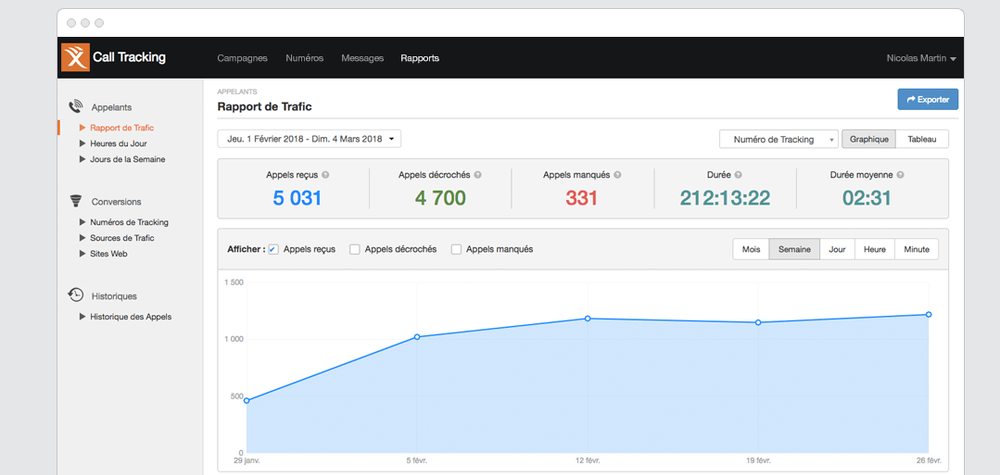Image resolution: width=1000 pixels, height=475 pixels.
Task: Select Mois granularity
Action: 751,249
